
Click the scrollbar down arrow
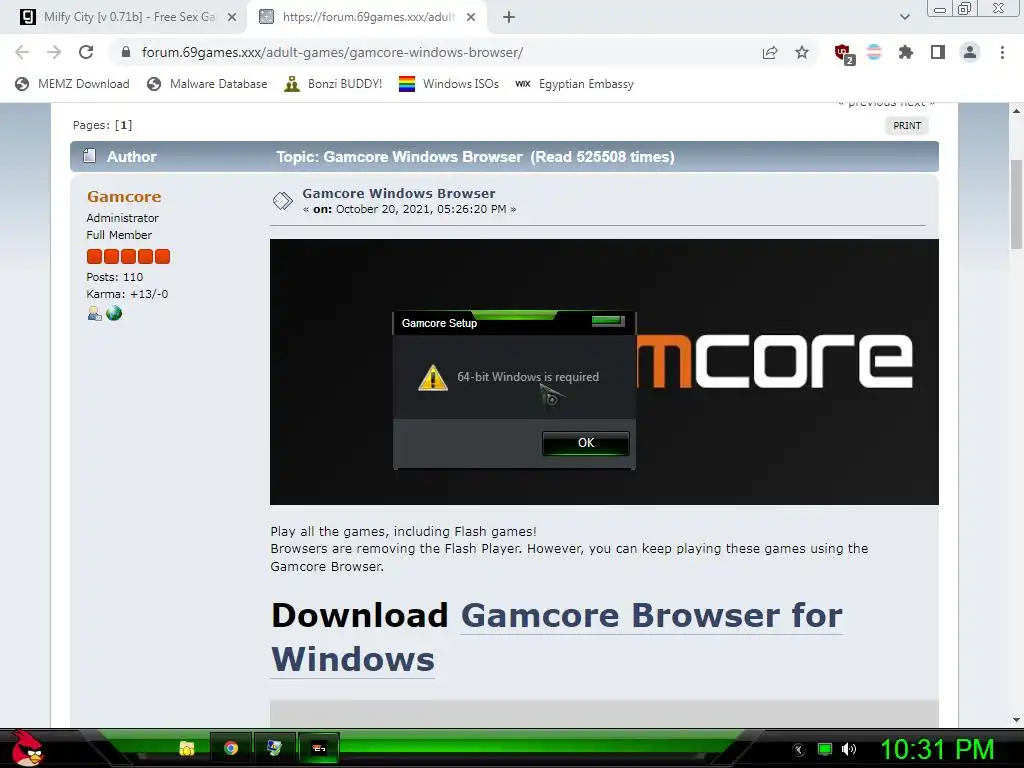point(1016,720)
